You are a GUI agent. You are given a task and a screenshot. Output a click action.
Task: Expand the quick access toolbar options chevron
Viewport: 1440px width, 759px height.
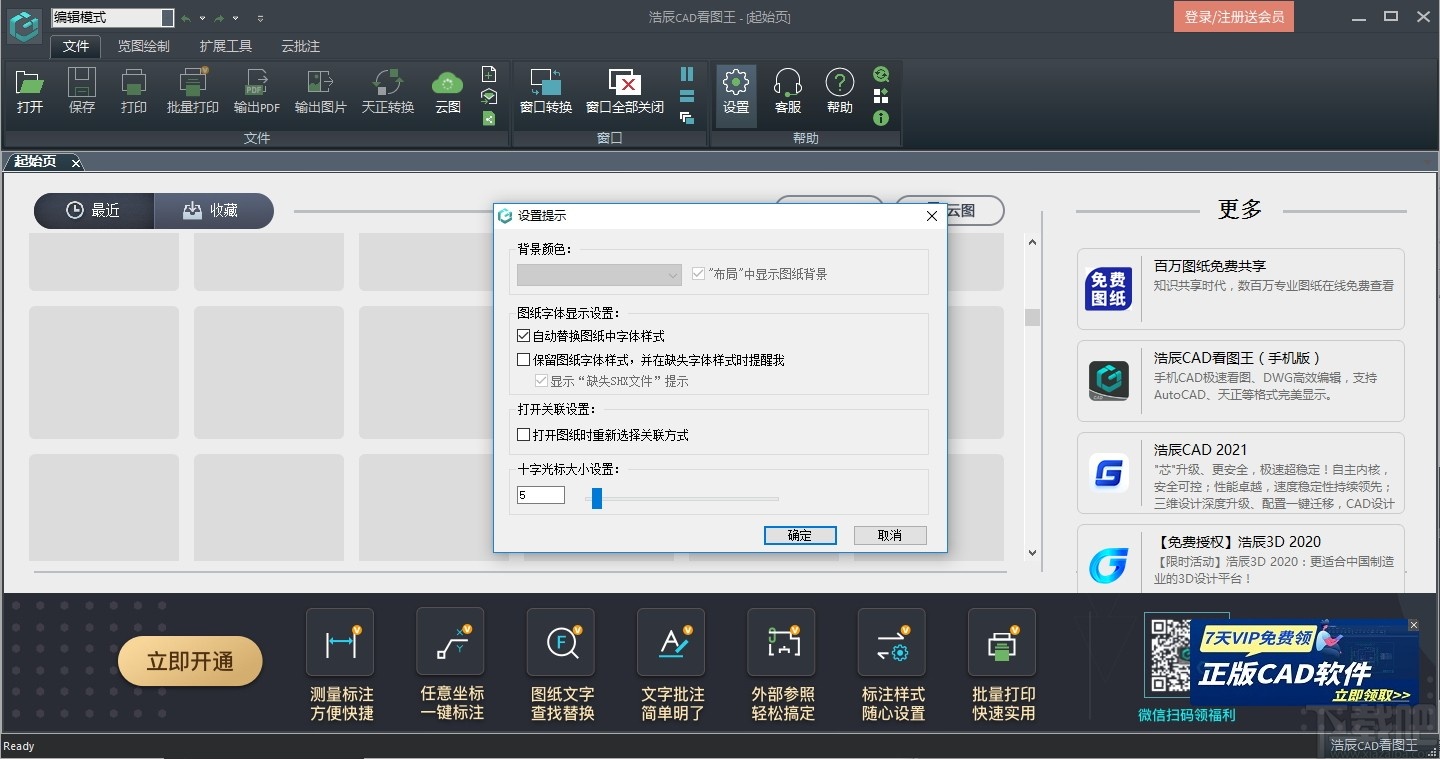pos(258,17)
